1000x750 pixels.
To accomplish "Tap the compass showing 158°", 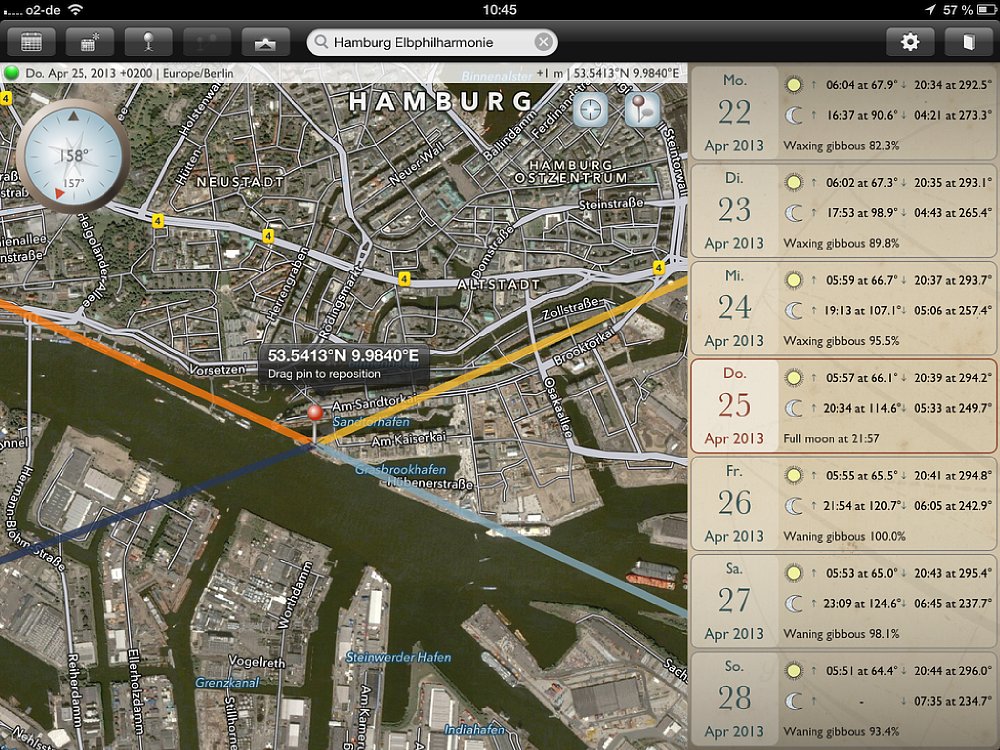I will pyautogui.click(x=72, y=154).
